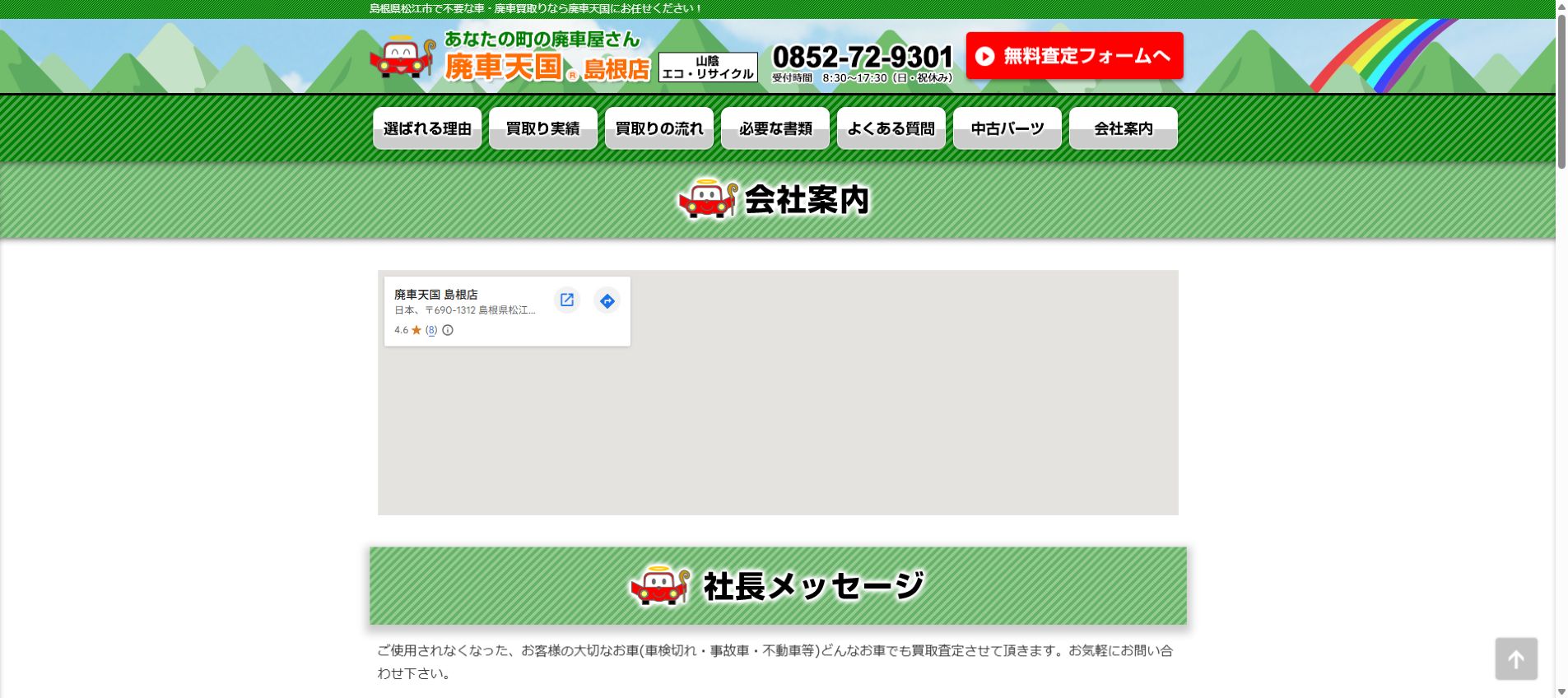Click the play icon on 無料査定フォーム button
The width and height of the screenshot is (1568, 698).
coord(984,56)
